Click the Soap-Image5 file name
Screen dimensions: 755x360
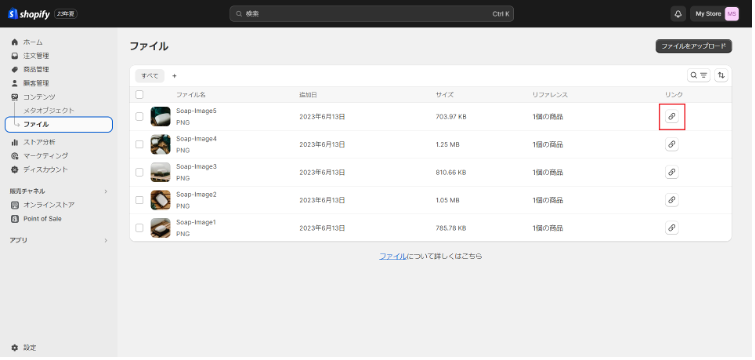click(196, 111)
